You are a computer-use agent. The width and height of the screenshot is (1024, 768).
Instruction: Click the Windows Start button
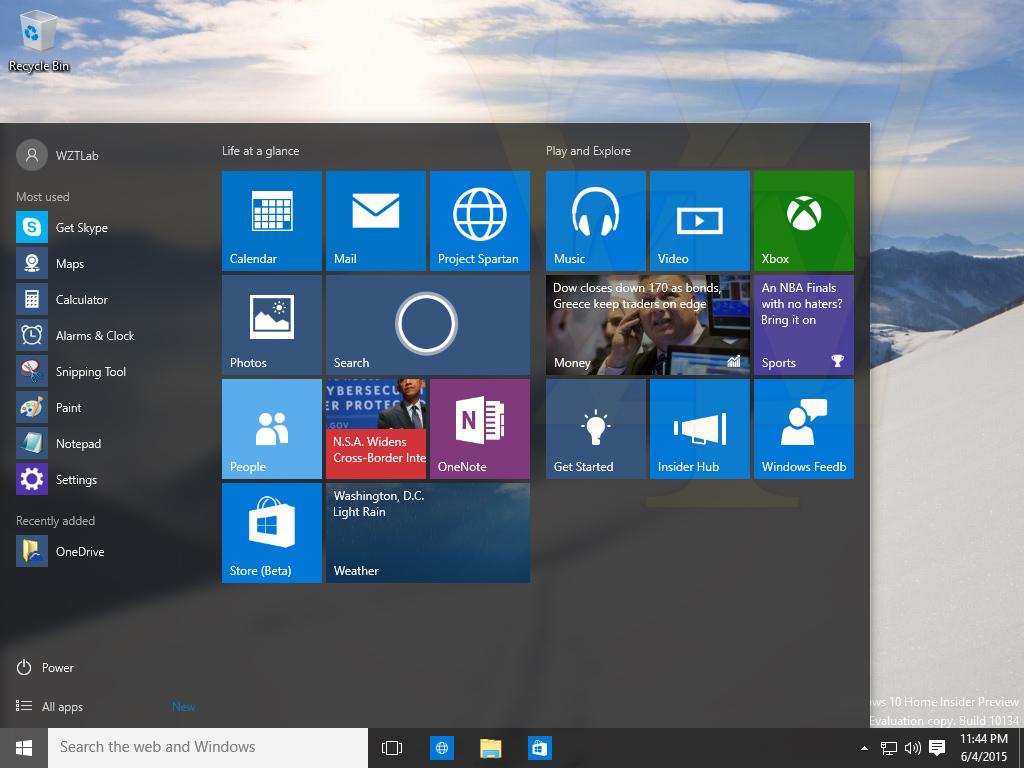click(x=24, y=748)
